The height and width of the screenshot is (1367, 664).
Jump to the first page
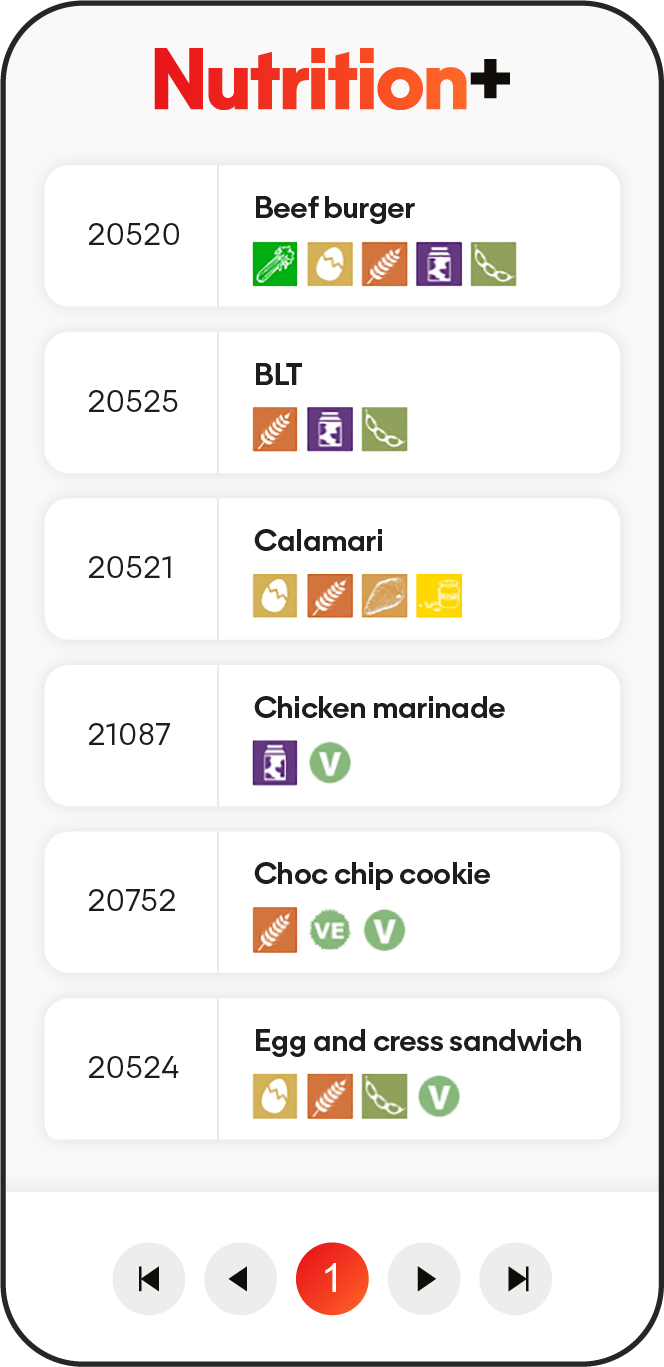tap(149, 1278)
